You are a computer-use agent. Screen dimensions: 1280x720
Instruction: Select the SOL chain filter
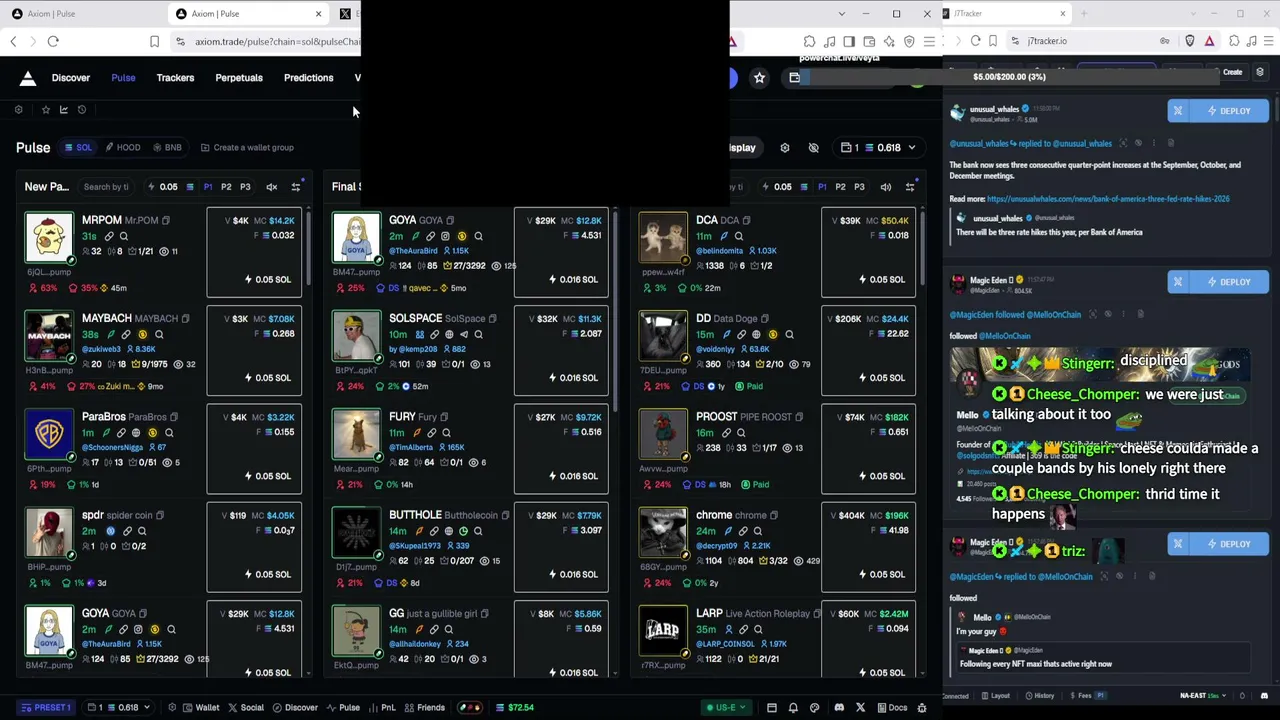(78, 148)
